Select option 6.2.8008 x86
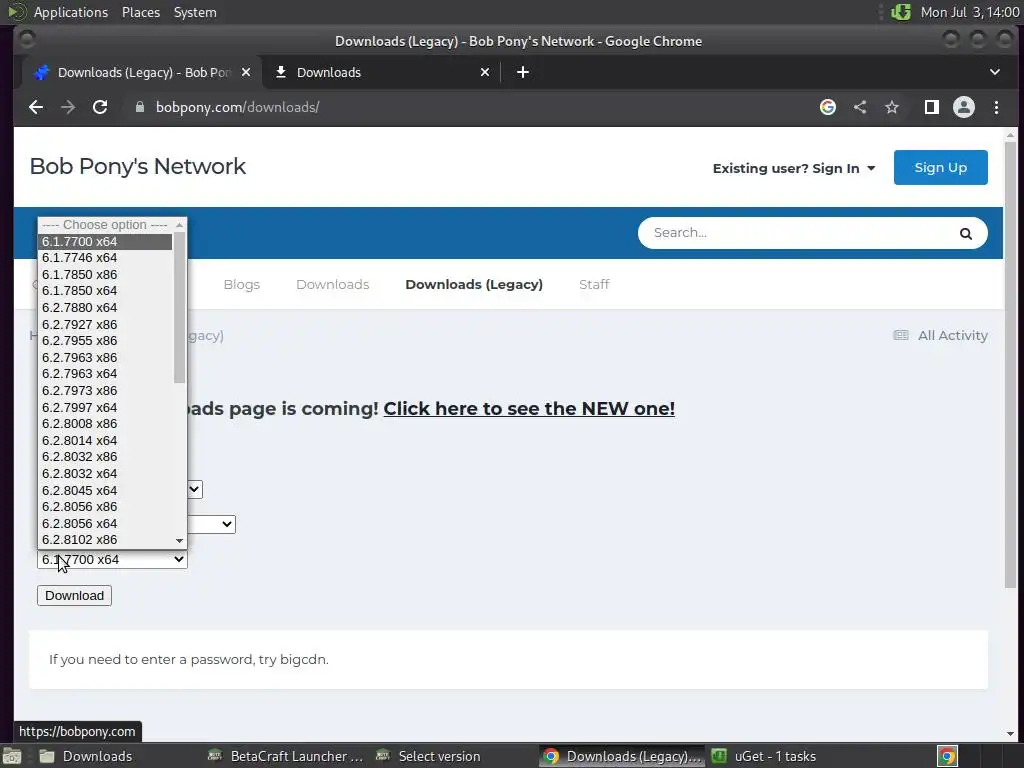This screenshot has height=768, width=1024. click(105, 424)
